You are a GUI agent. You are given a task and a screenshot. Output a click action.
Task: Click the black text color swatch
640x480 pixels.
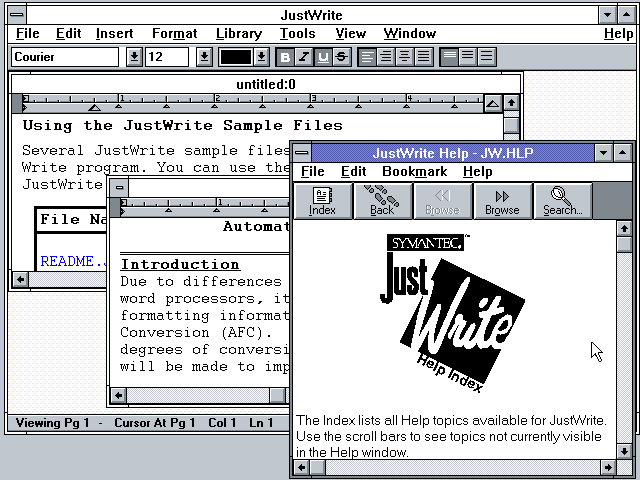point(236,57)
